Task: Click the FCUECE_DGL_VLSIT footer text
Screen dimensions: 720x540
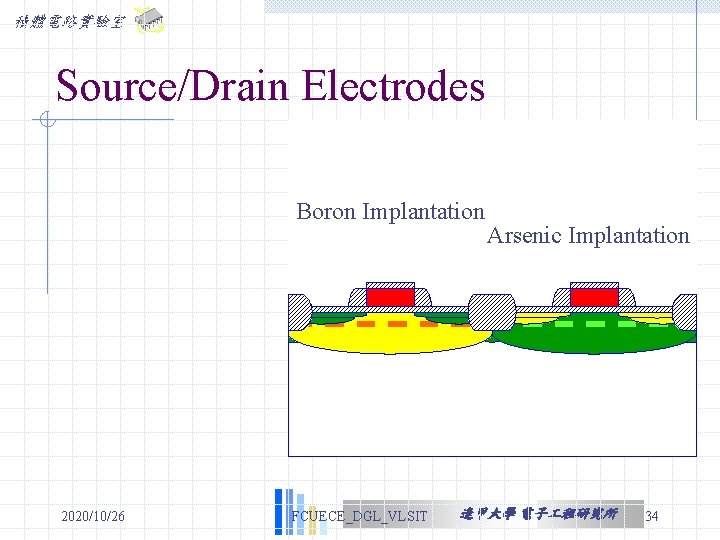Action: click(x=359, y=516)
